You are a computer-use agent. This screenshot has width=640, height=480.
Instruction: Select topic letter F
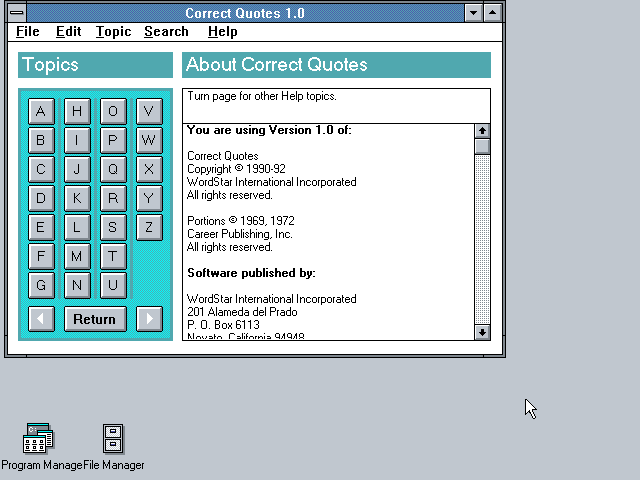(x=41, y=256)
